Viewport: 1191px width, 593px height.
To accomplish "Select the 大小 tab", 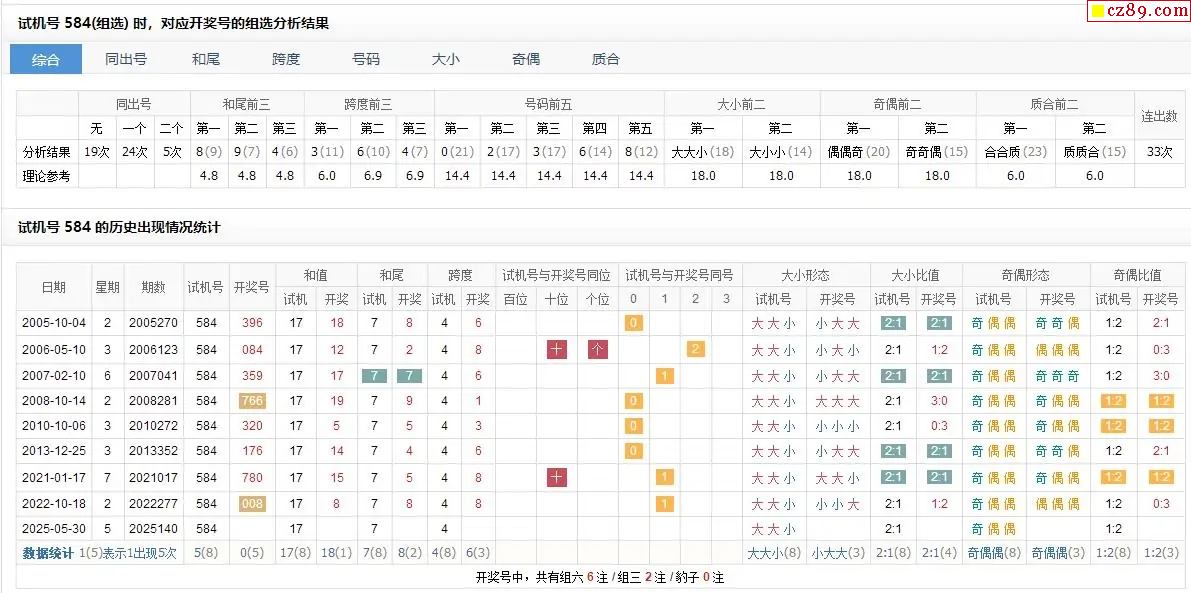I will (x=446, y=59).
